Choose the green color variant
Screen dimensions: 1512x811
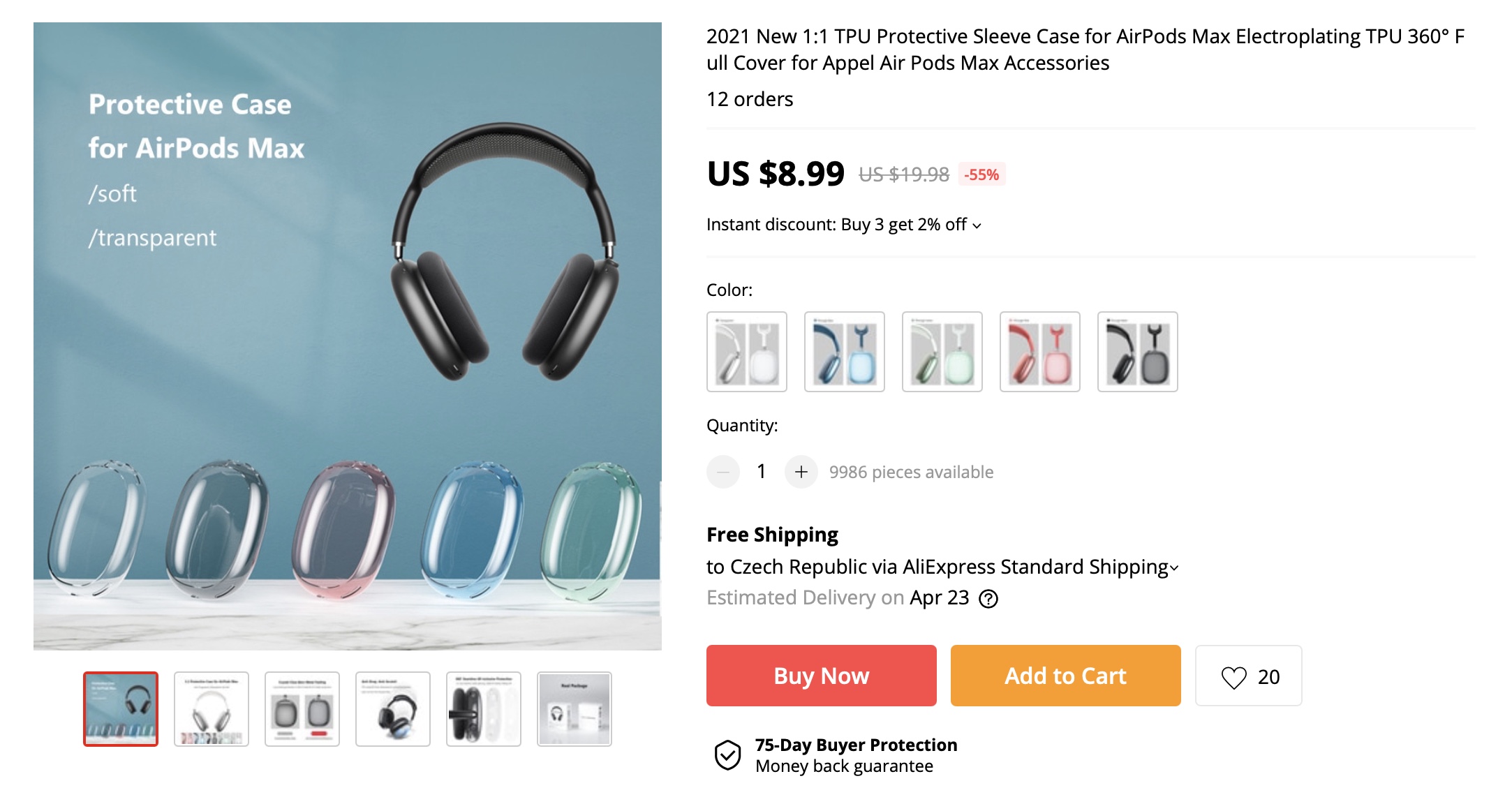[x=942, y=352]
